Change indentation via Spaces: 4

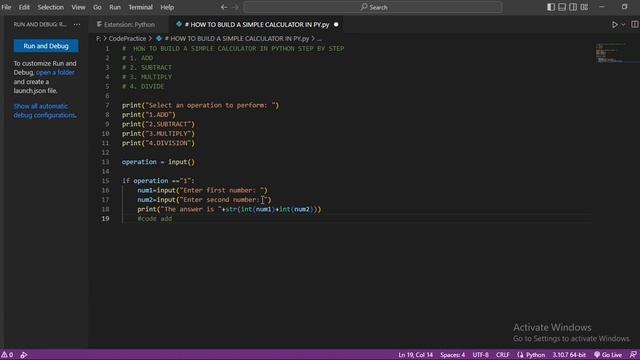coord(453,355)
